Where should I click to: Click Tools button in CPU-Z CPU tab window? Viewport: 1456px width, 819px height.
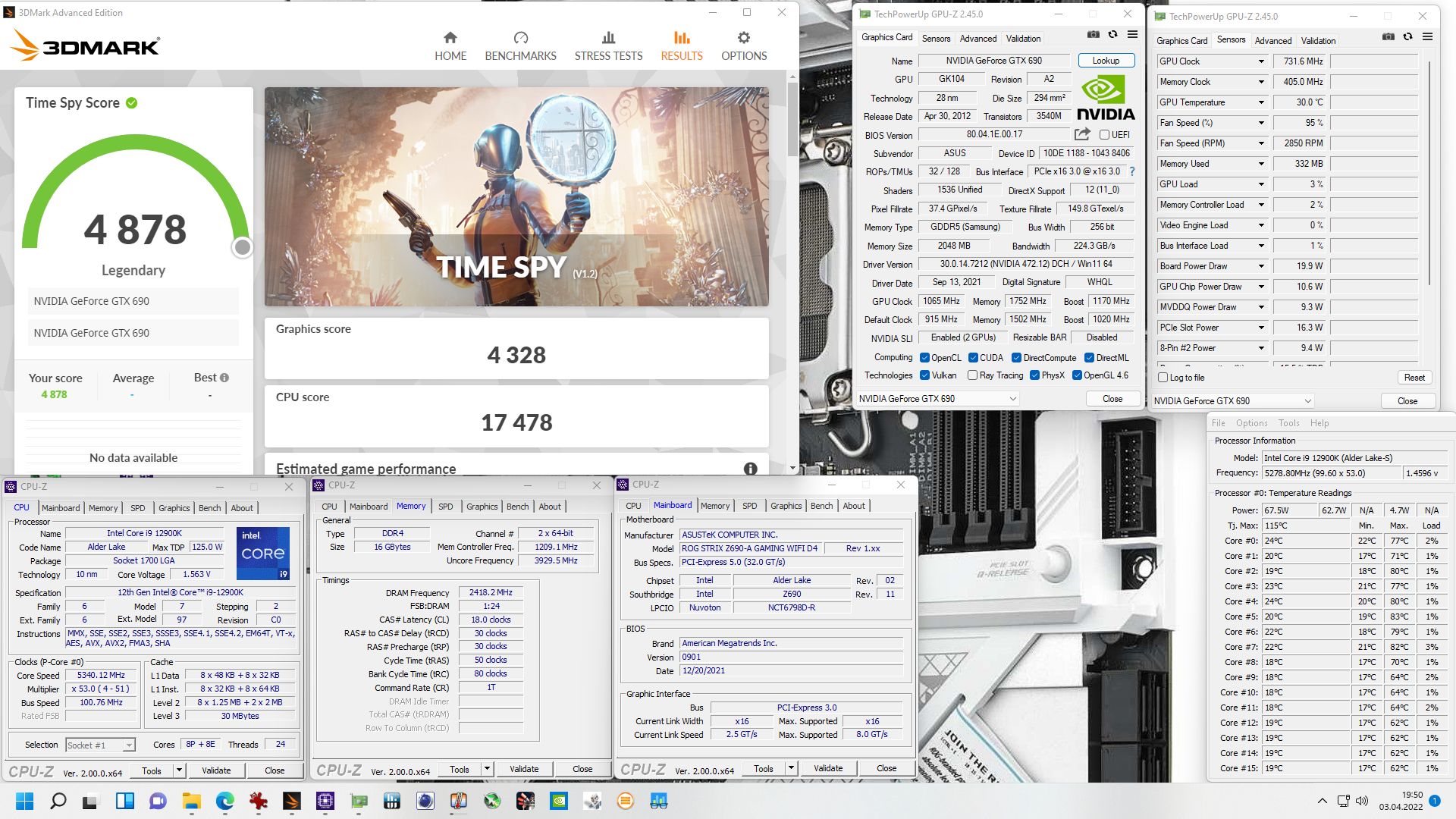point(152,770)
